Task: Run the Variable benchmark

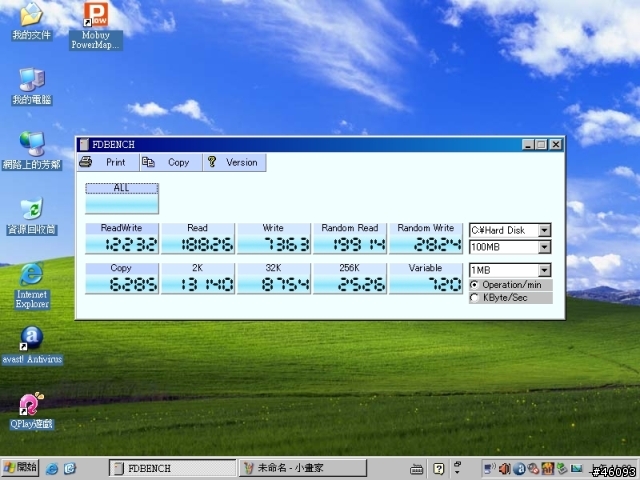Action: tap(426, 278)
